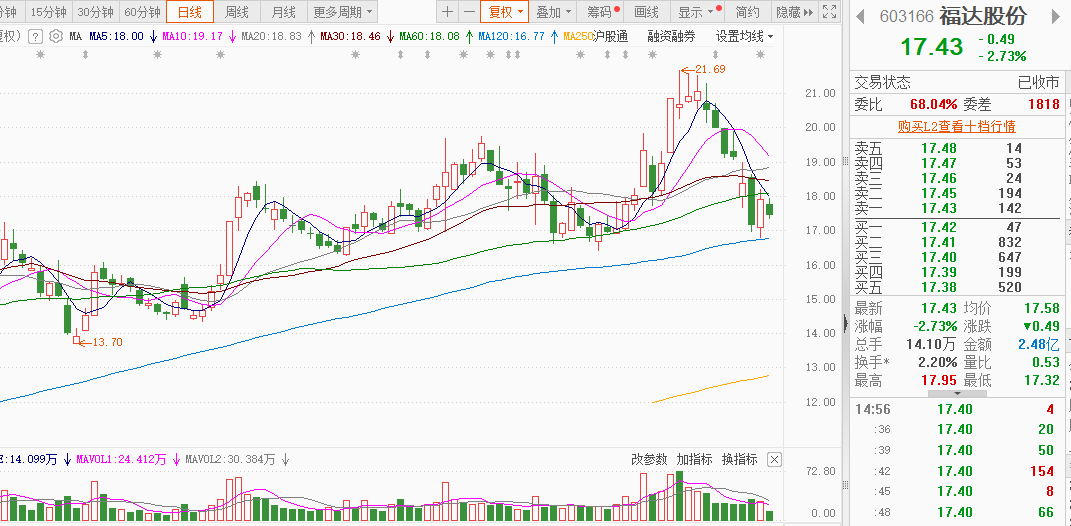Click the 买二 volume 832
The height and width of the screenshot is (526, 1071).
[x=1009, y=243]
